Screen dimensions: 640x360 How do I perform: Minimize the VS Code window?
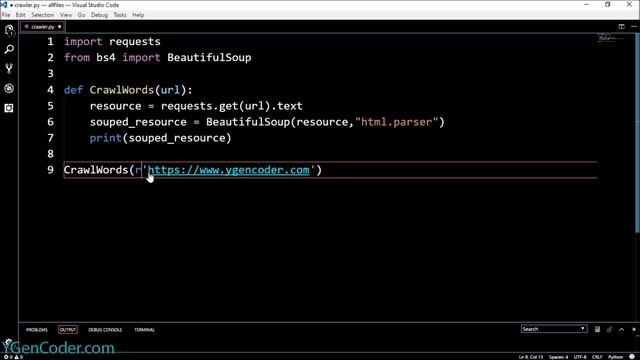coord(587,4)
